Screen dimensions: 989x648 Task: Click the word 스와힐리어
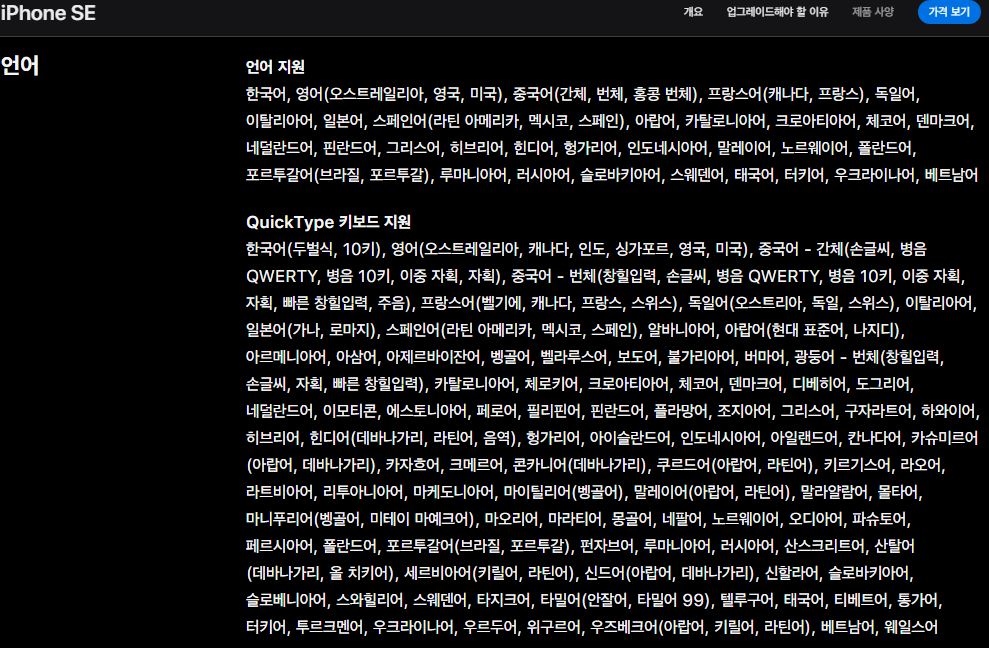coord(369,601)
